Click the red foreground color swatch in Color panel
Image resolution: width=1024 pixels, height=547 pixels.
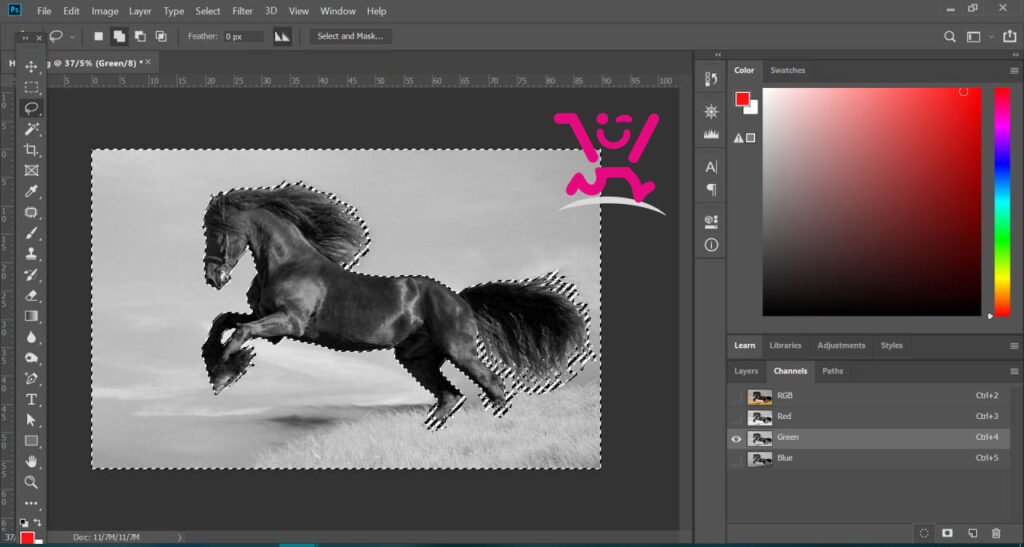743,99
